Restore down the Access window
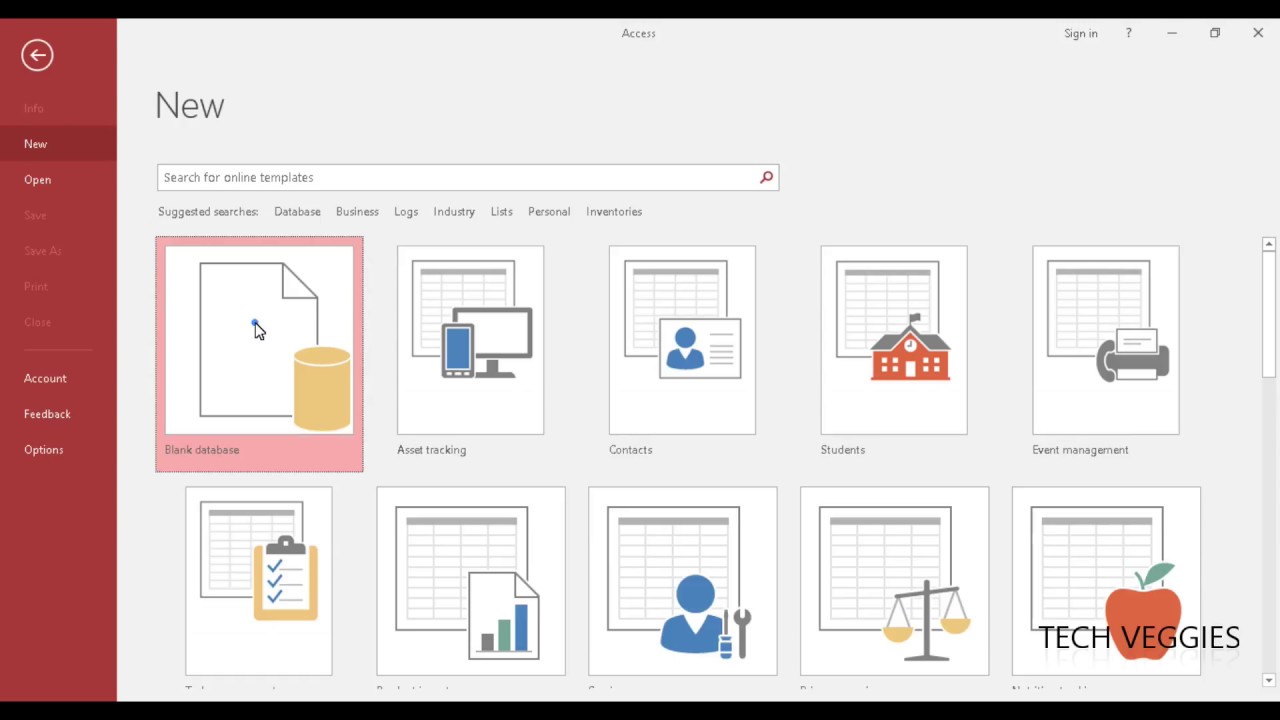The image size is (1280, 720). (1215, 33)
